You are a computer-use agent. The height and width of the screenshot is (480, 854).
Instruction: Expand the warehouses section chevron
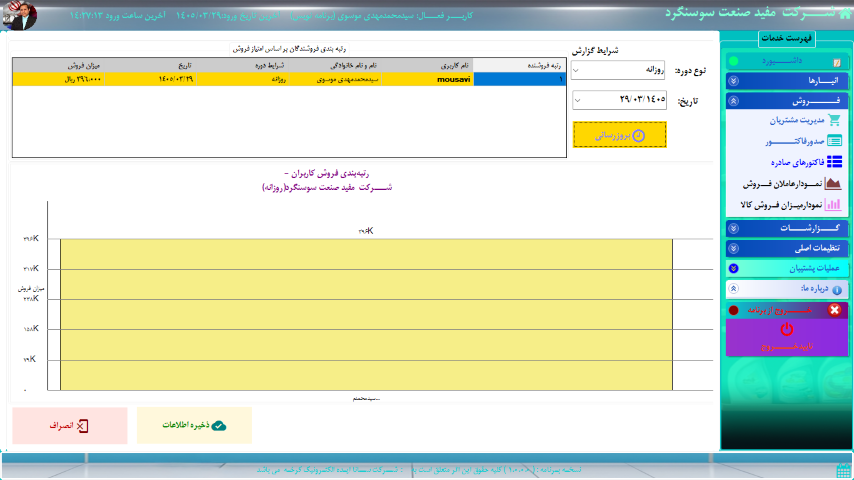[734, 81]
